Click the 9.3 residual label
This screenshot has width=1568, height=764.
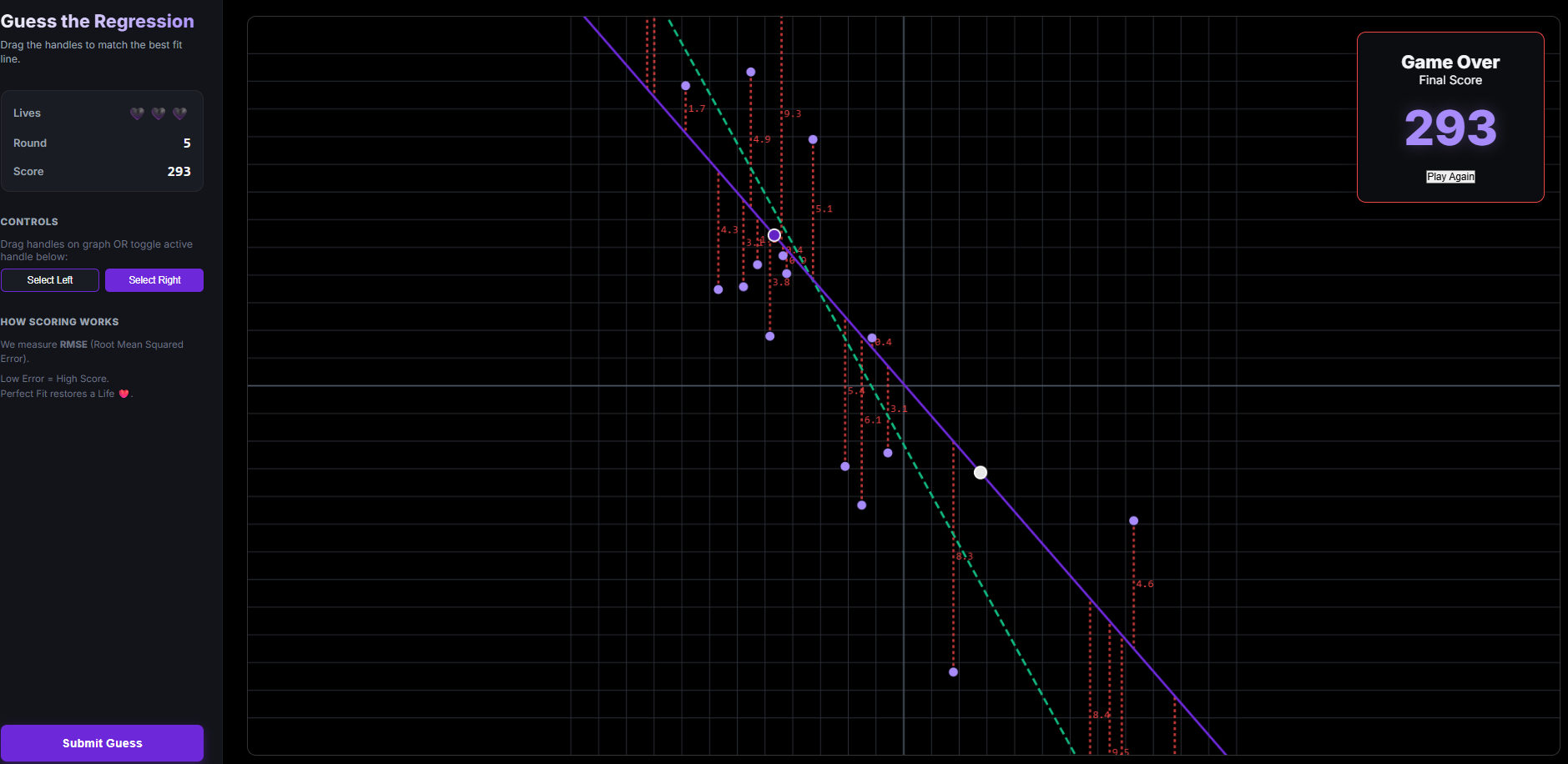pyautogui.click(x=793, y=113)
